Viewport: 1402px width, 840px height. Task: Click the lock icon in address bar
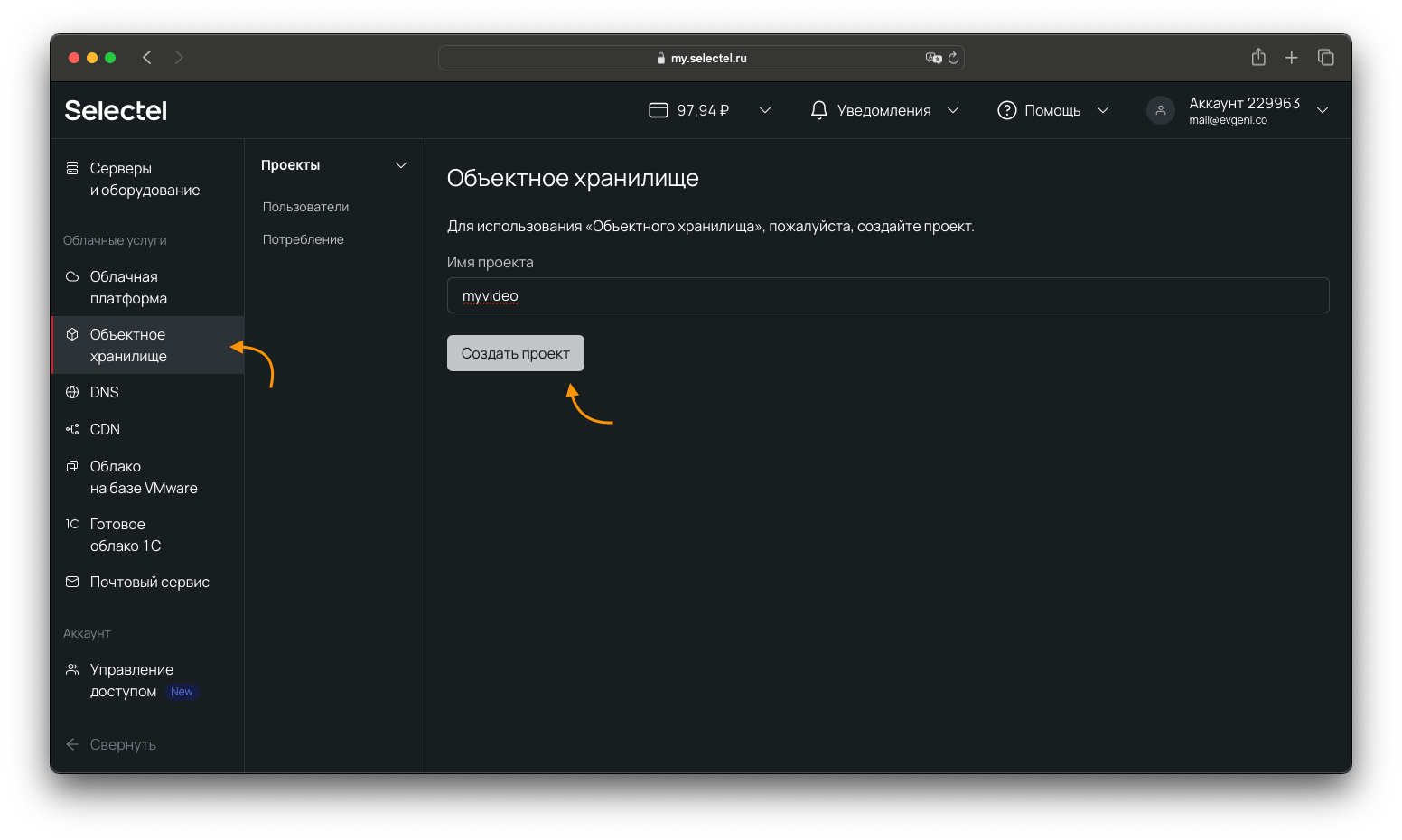pyautogui.click(x=661, y=58)
